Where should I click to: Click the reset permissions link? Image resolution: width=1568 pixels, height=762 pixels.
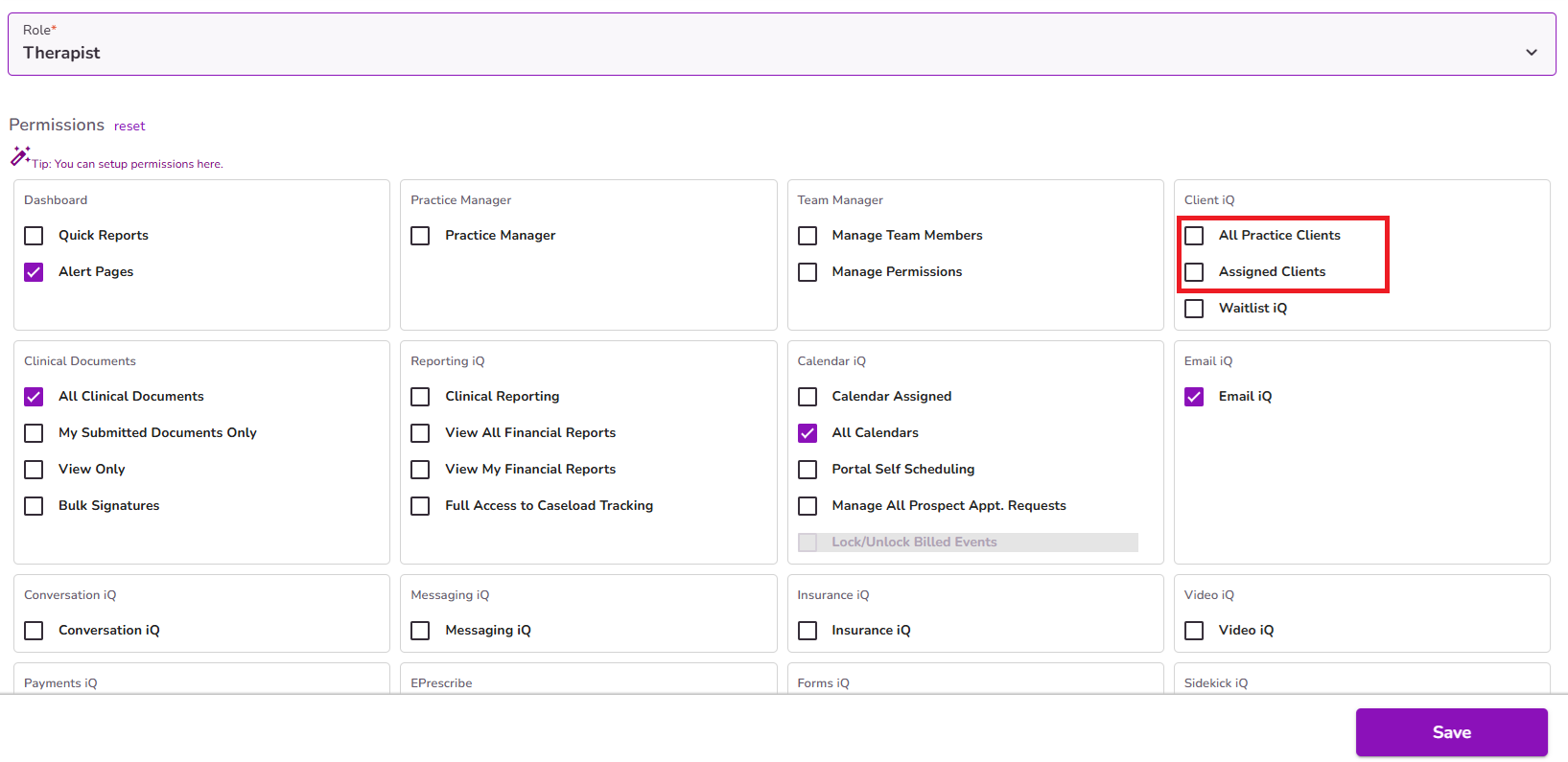(129, 127)
